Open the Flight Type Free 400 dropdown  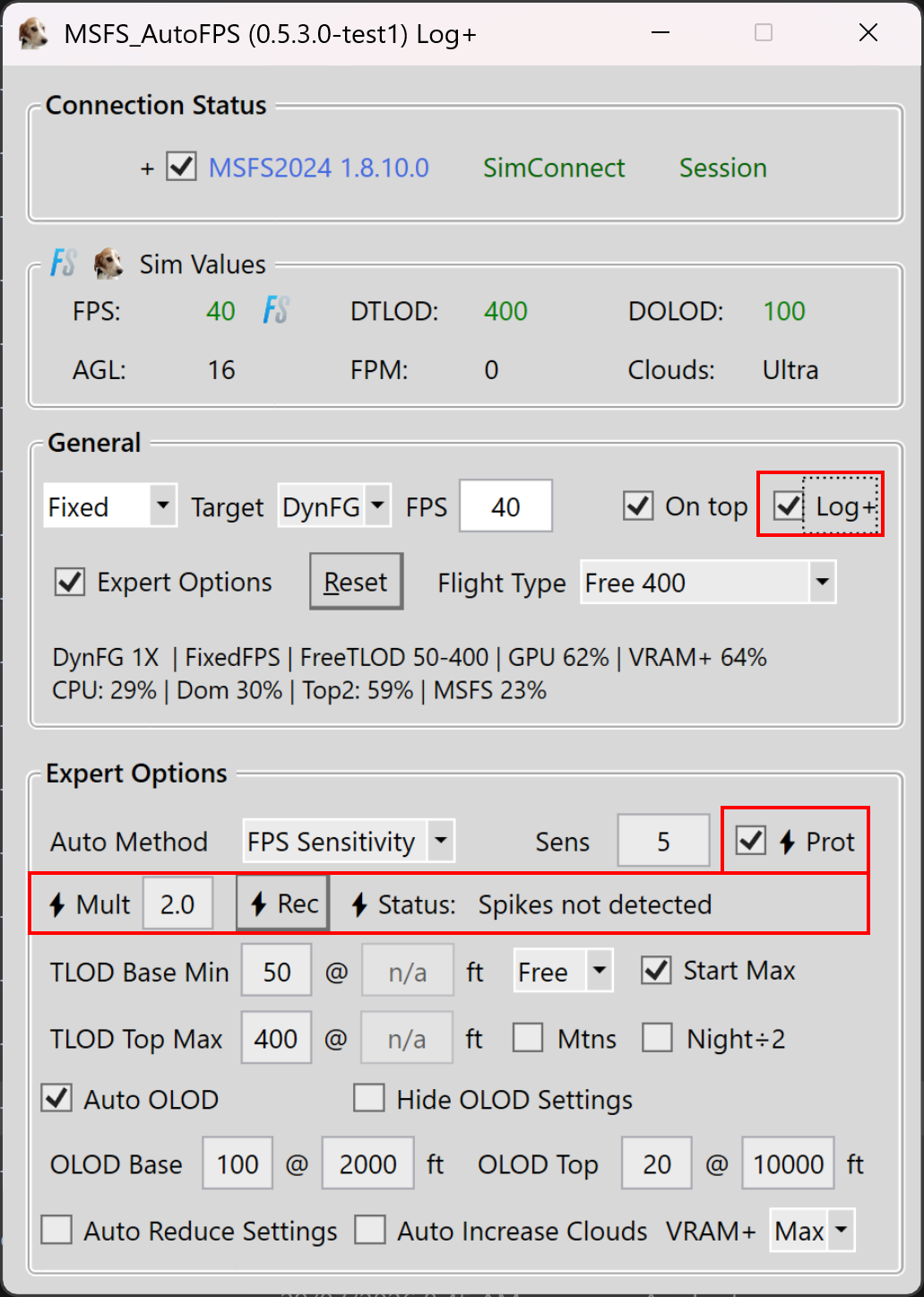coord(708,583)
